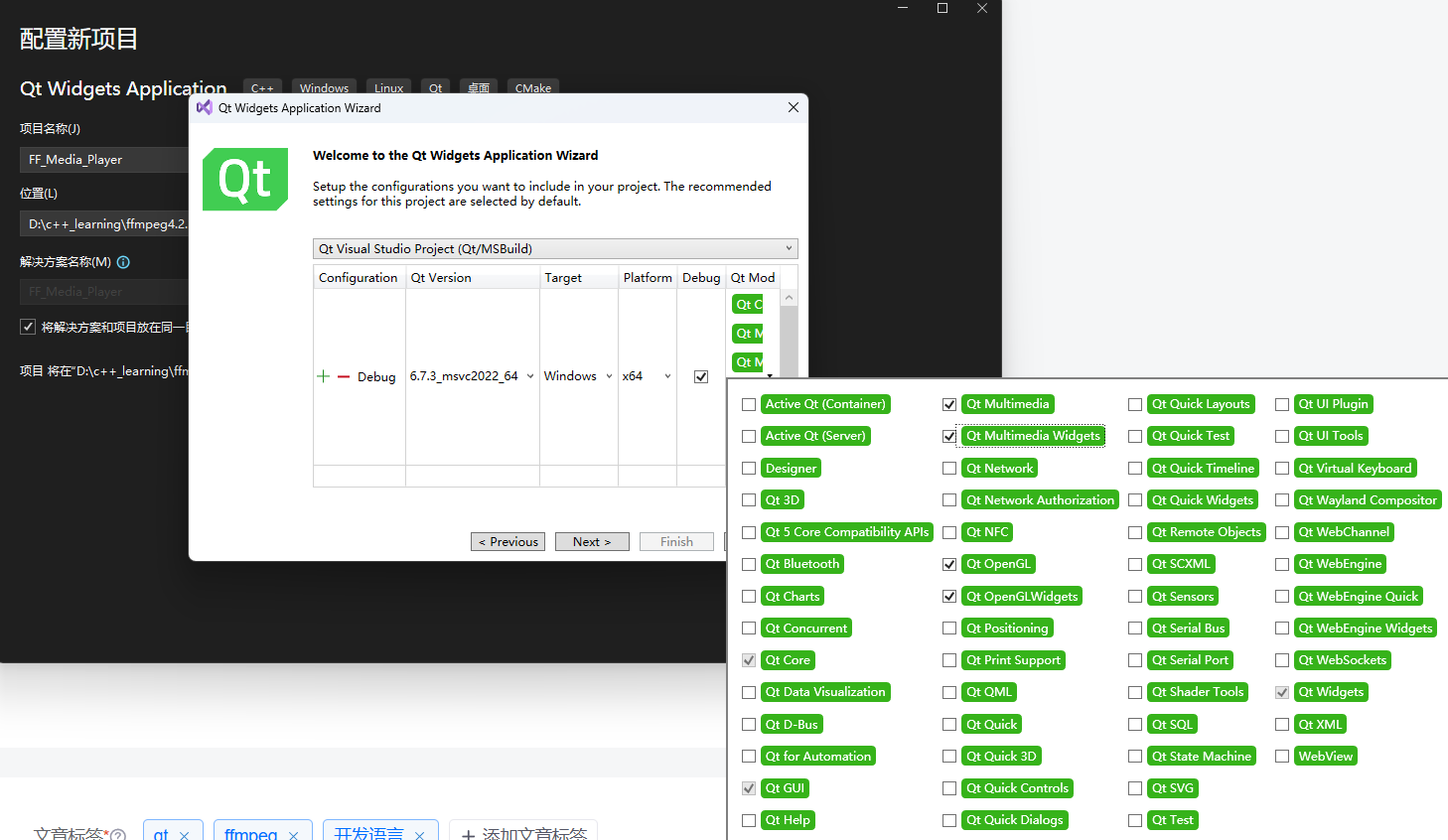Viewport: 1448px width, 840px height.
Task: Click the disabled Finish button
Action: (x=676, y=542)
